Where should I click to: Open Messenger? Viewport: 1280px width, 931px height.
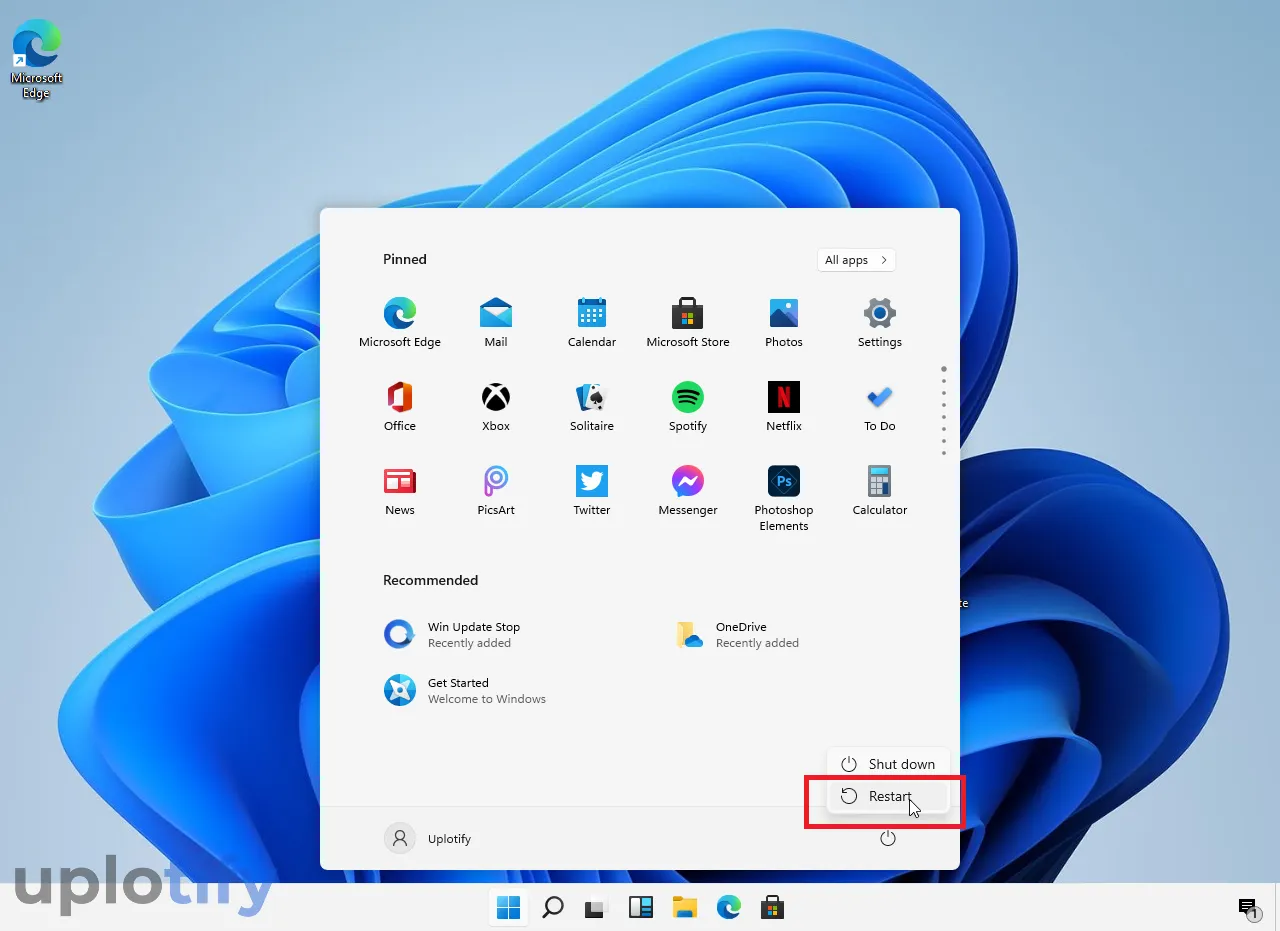pyautogui.click(x=688, y=491)
